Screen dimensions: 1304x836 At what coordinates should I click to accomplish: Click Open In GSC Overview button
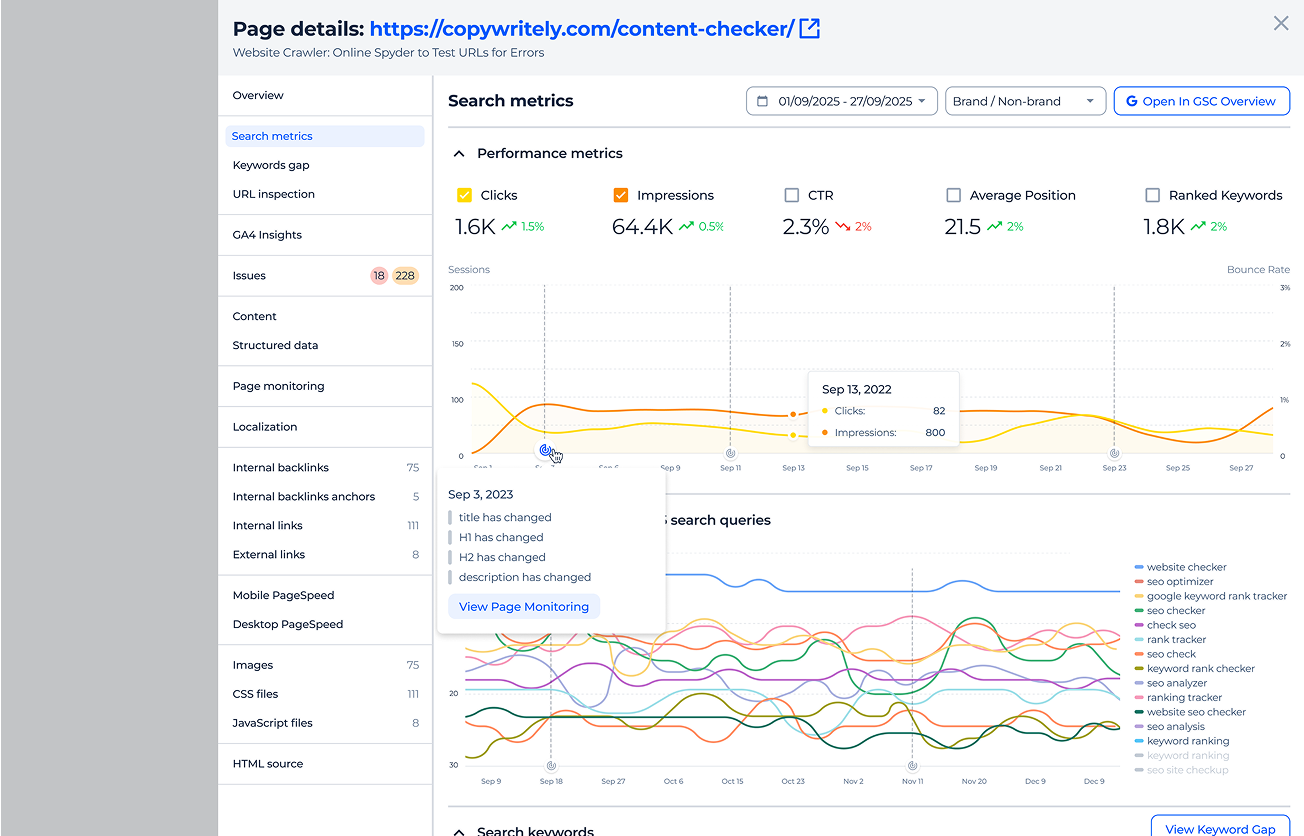[1201, 101]
